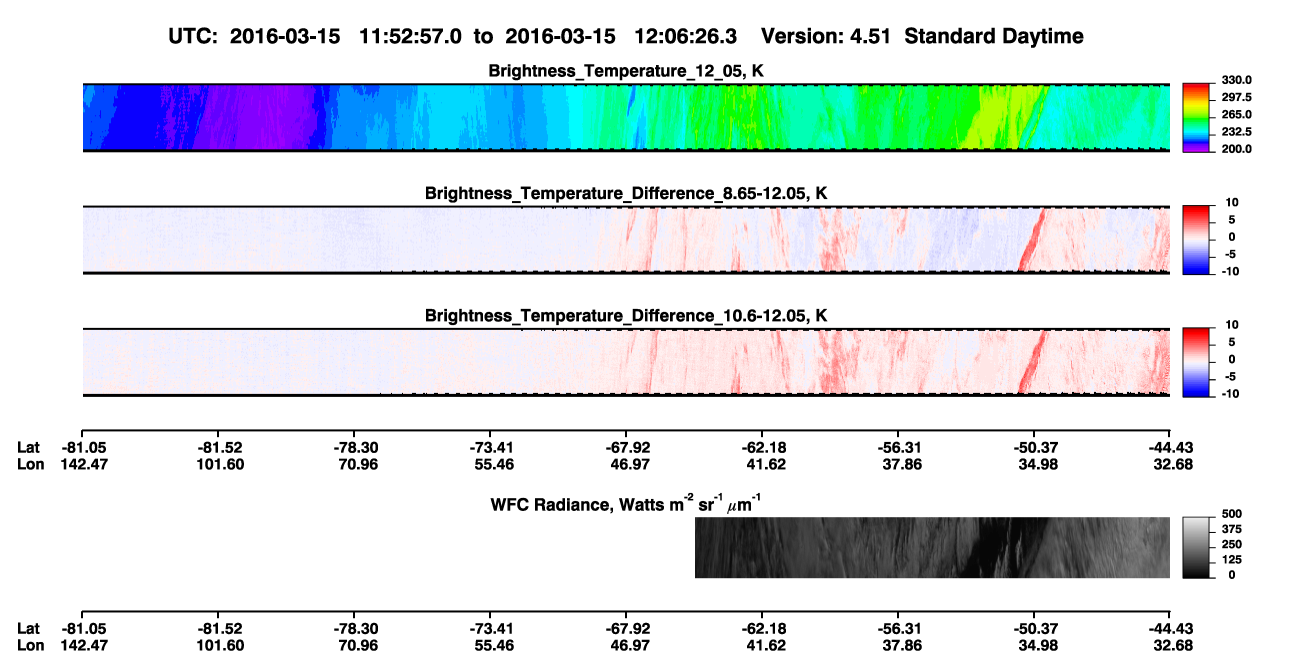Click the Brightness_Temperature_Difference_10.6-12.05 panel title

(626, 316)
